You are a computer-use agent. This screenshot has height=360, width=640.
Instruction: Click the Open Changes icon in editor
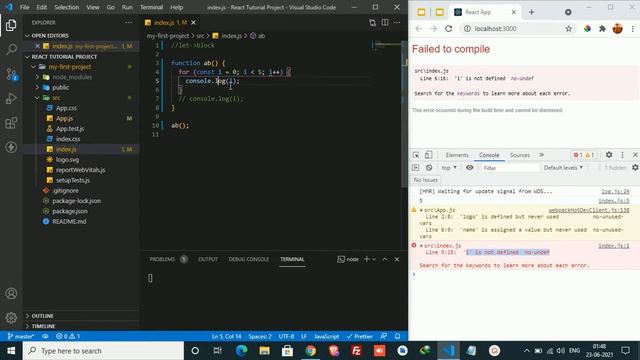point(372,22)
